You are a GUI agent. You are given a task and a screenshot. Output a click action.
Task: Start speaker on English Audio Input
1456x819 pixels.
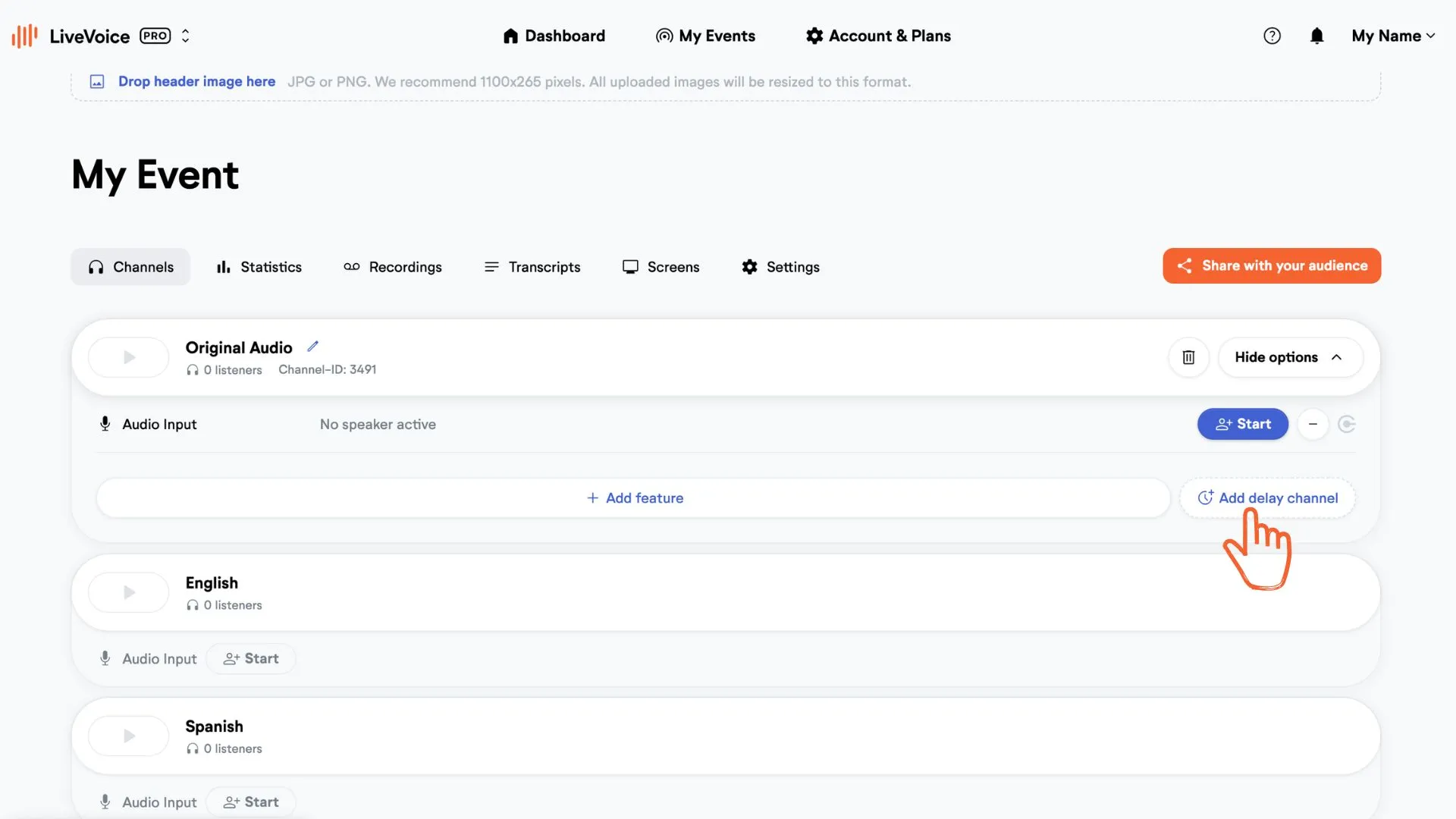point(251,659)
